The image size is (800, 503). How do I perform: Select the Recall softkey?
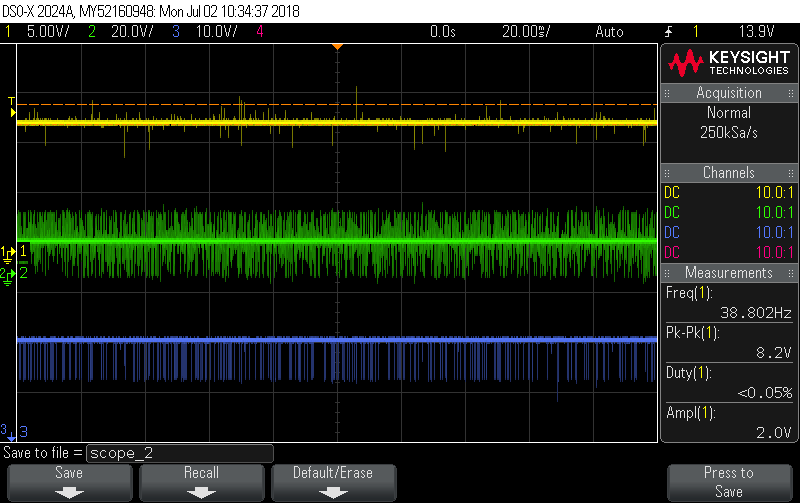click(202, 483)
